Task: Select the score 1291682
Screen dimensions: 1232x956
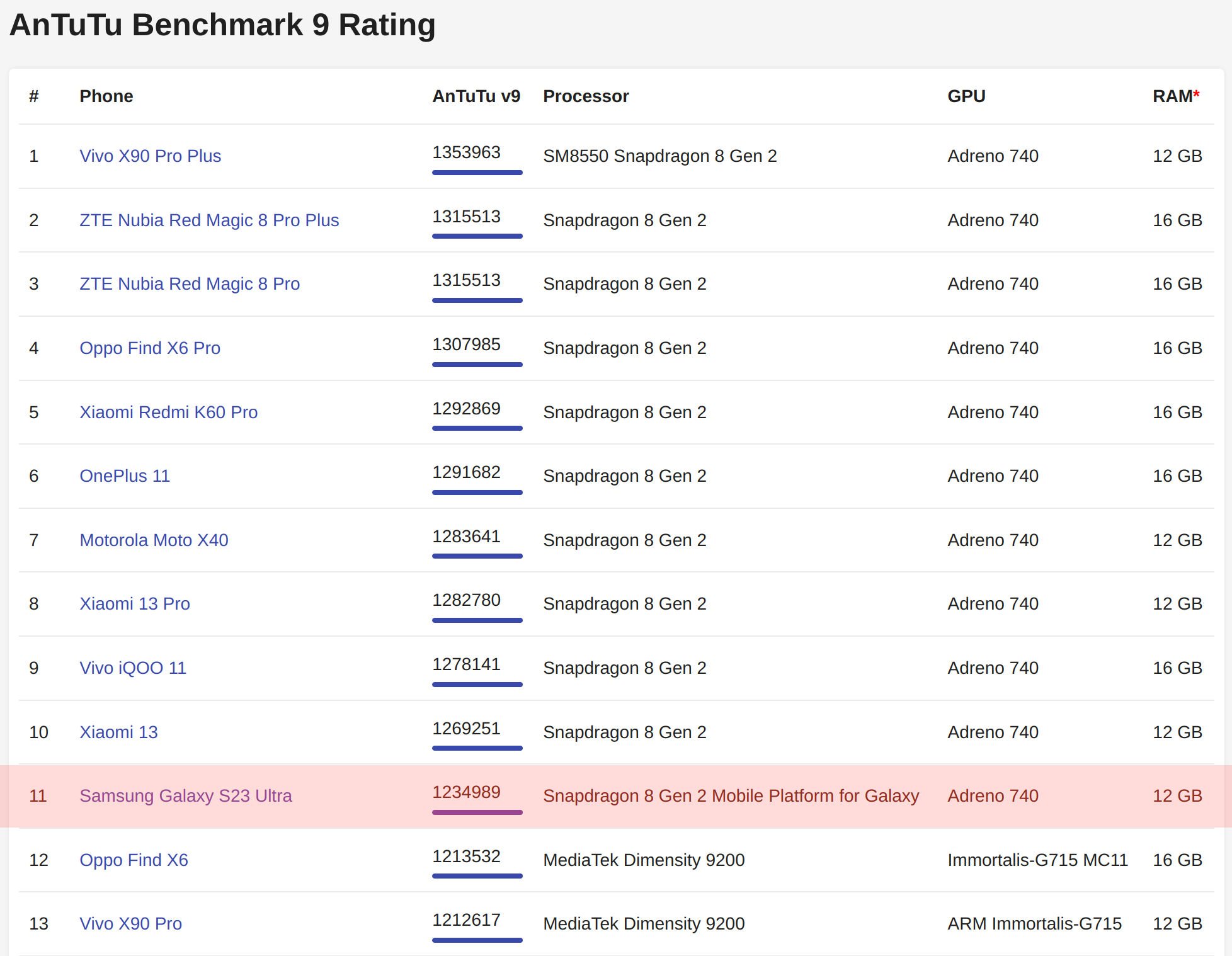Action: (x=466, y=472)
